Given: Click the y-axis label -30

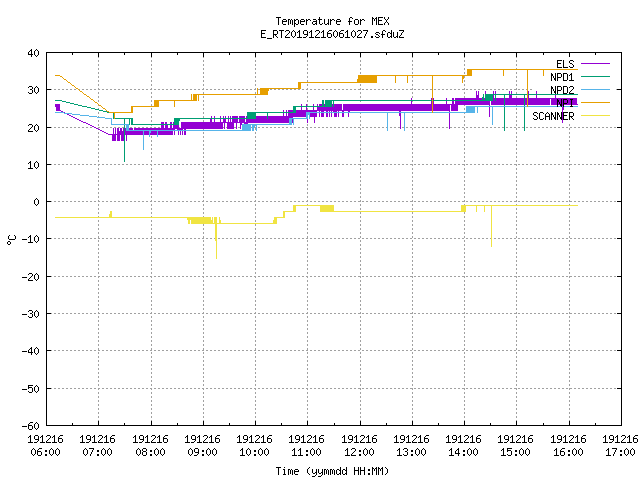Looking at the screenshot, I should point(31,314).
